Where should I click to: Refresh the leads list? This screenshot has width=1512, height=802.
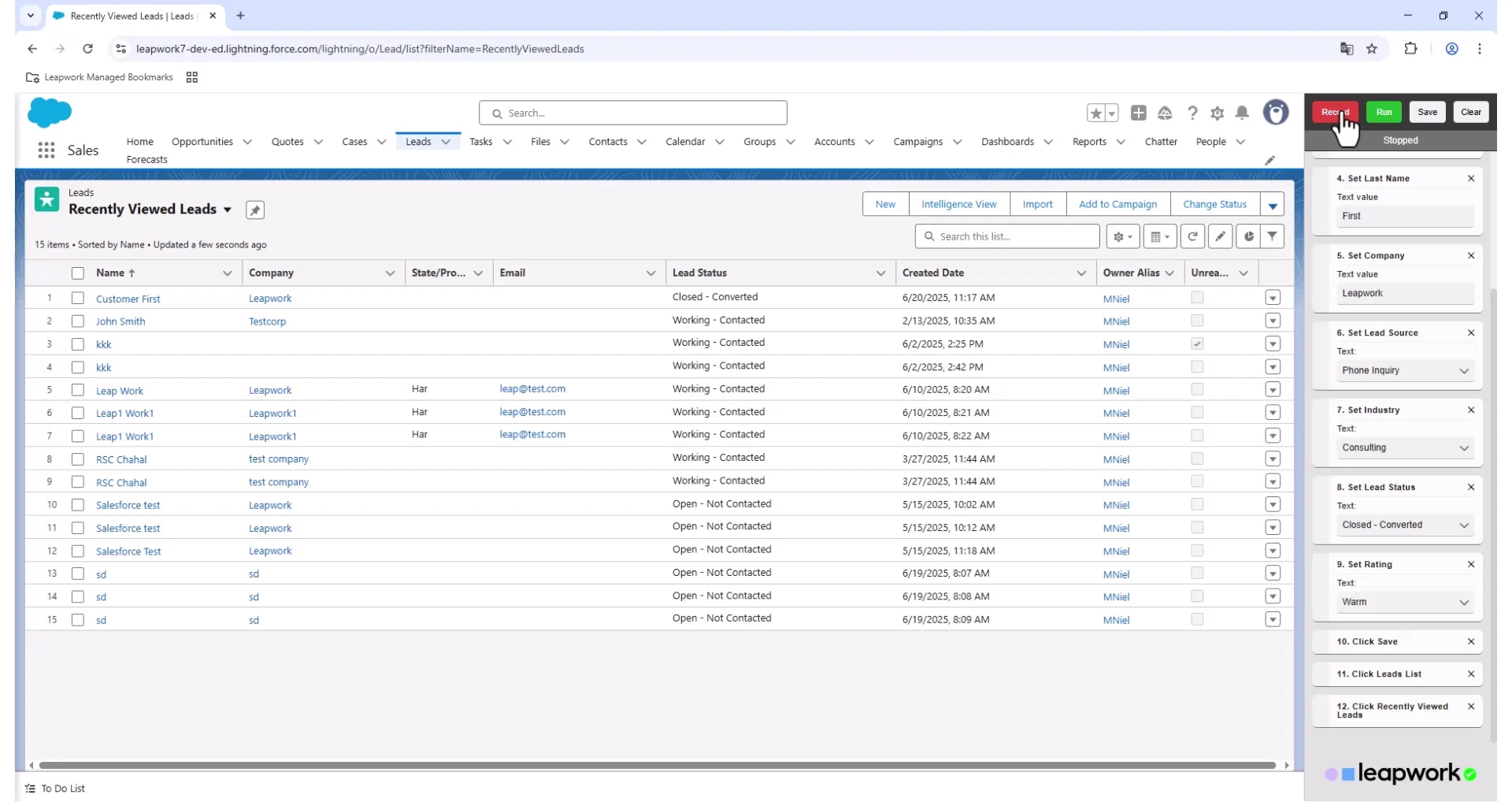[x=1193, y=236]
